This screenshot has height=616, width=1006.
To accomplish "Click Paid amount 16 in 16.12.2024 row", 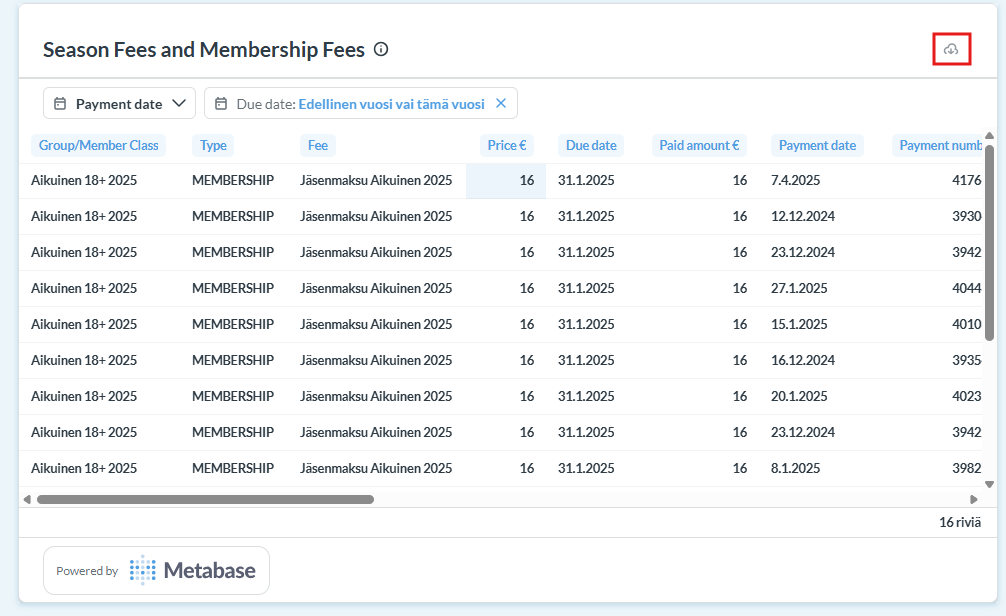I will click(740, 360).
